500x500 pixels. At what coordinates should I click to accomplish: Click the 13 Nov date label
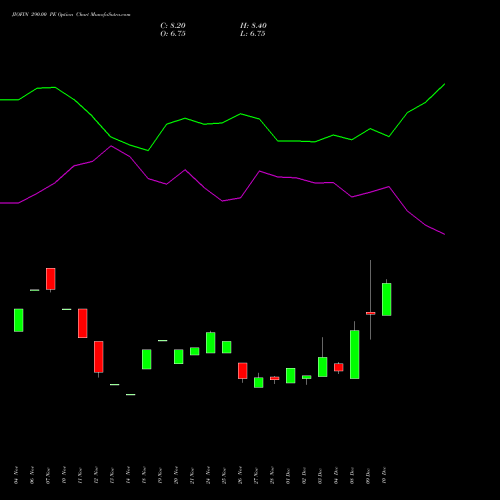coord(112,475)
